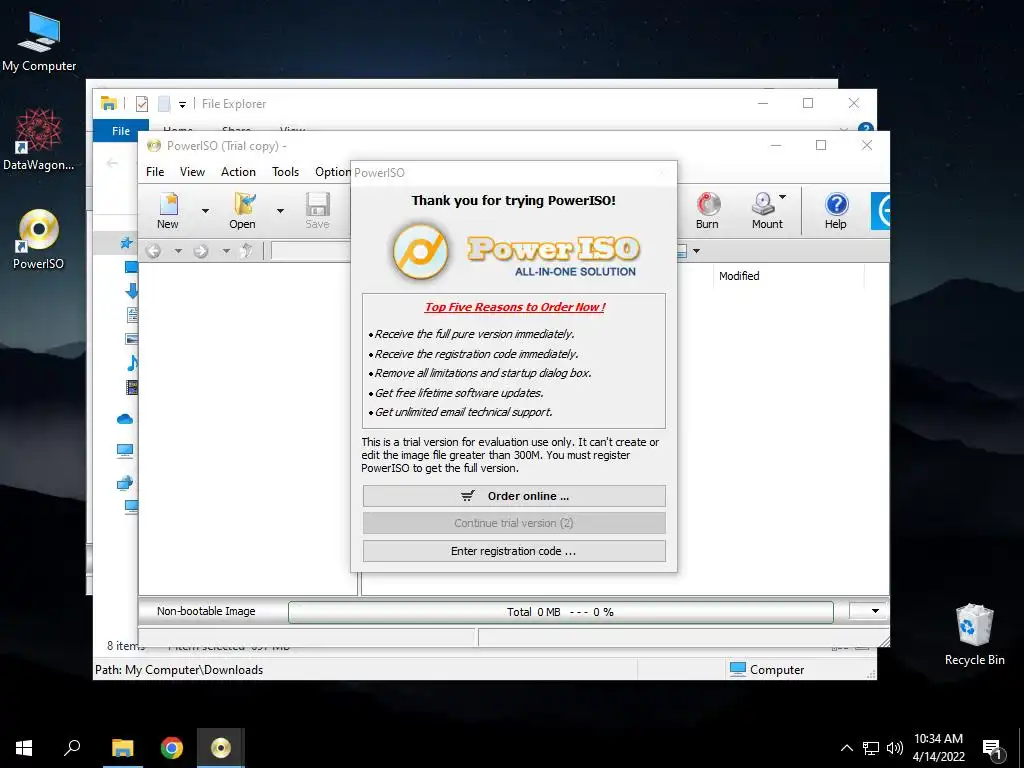Select the Pictures icon in File Explorer sidebar

pyautogui.click(x=132, y=339)
